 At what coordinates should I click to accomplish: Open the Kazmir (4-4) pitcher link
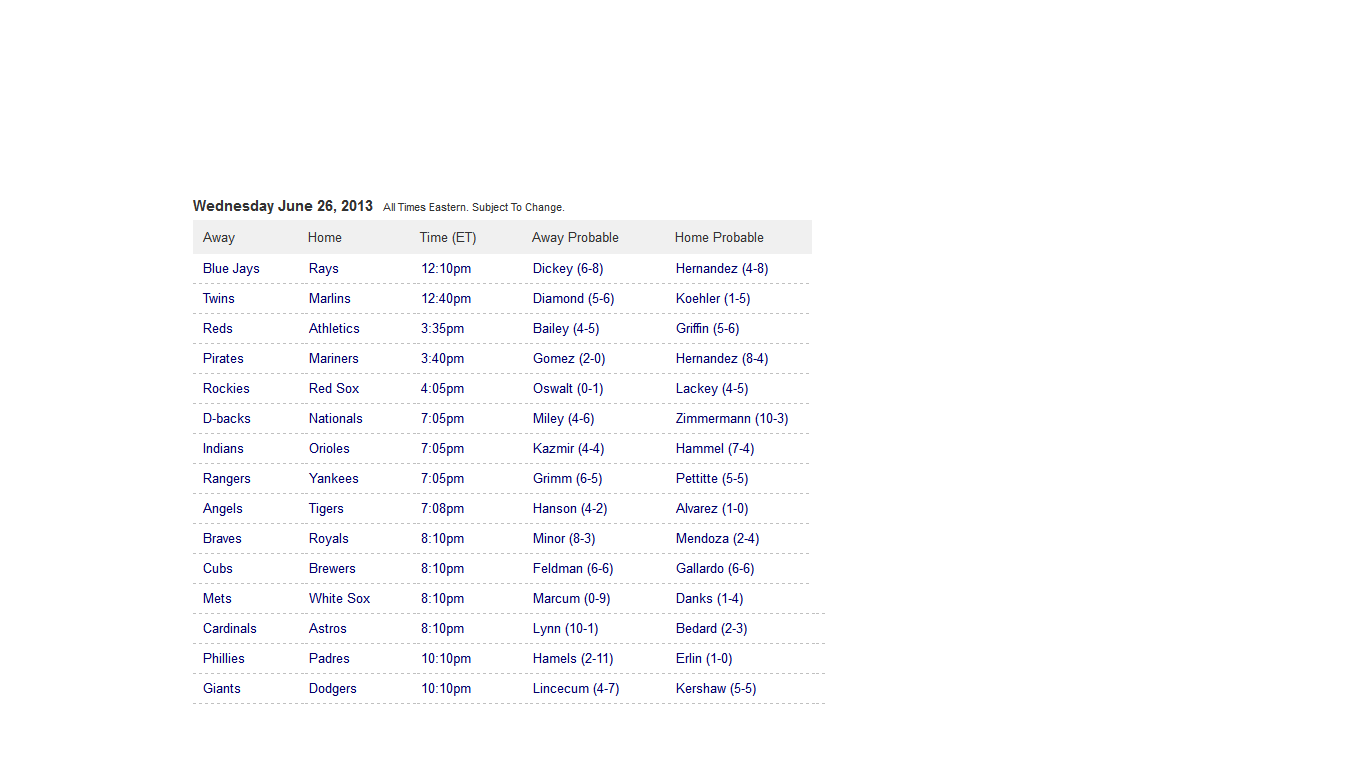[x=568, y=448]
